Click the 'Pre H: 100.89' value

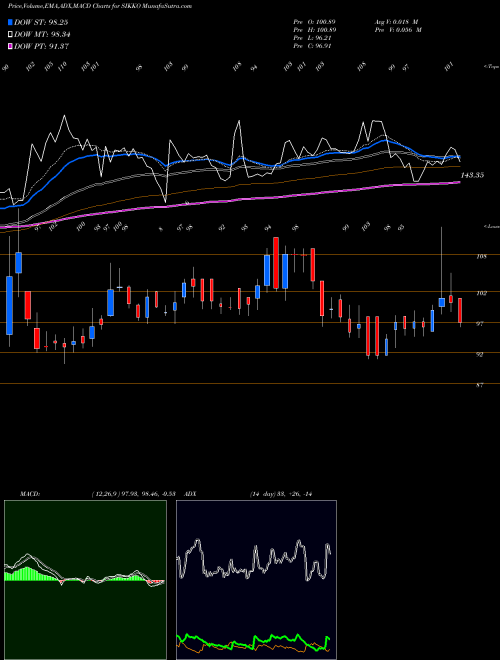[x=314, y=30]
